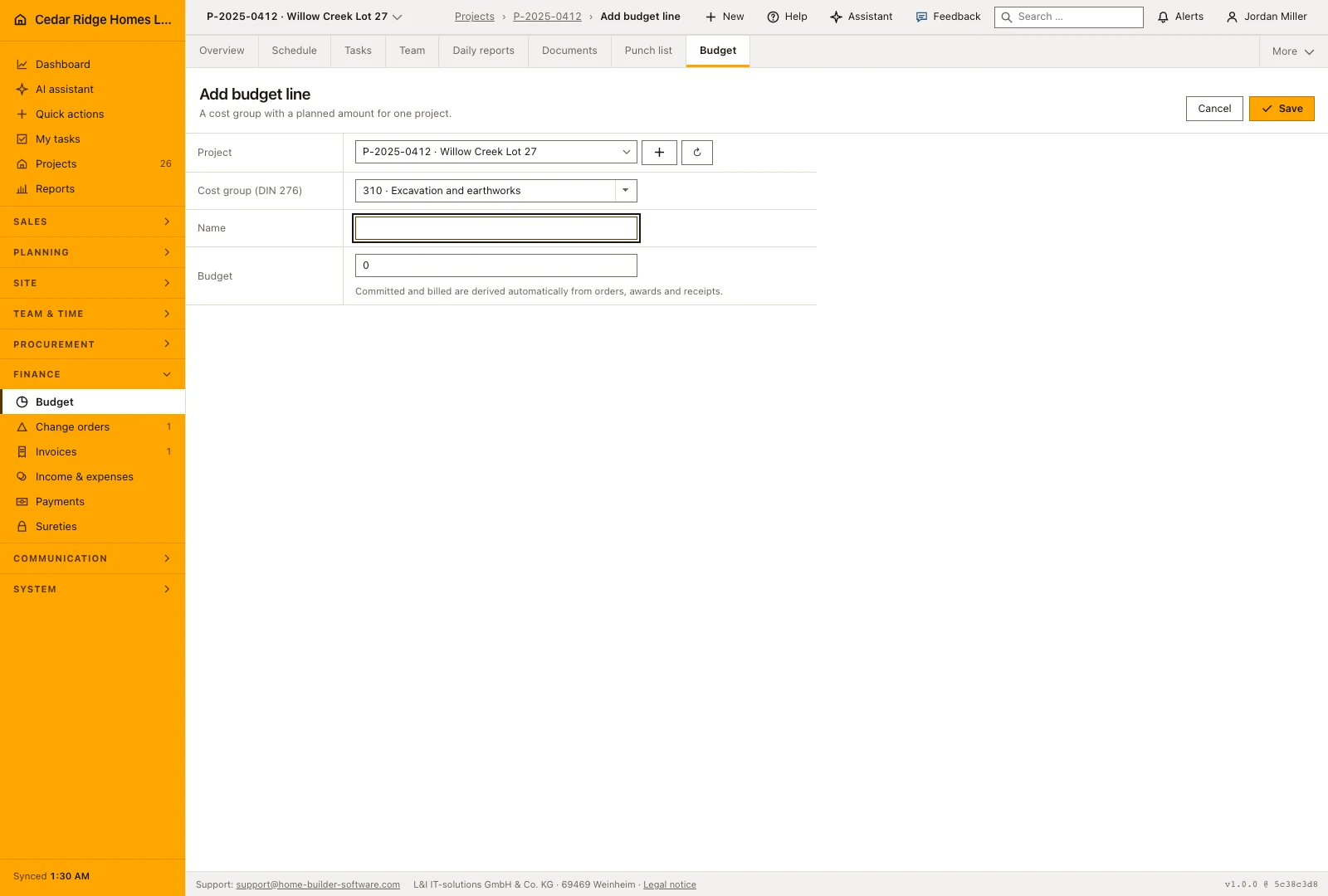Open Feedback from the top bar
This screenshot has height=896, width=1328.
click(948, 17)
